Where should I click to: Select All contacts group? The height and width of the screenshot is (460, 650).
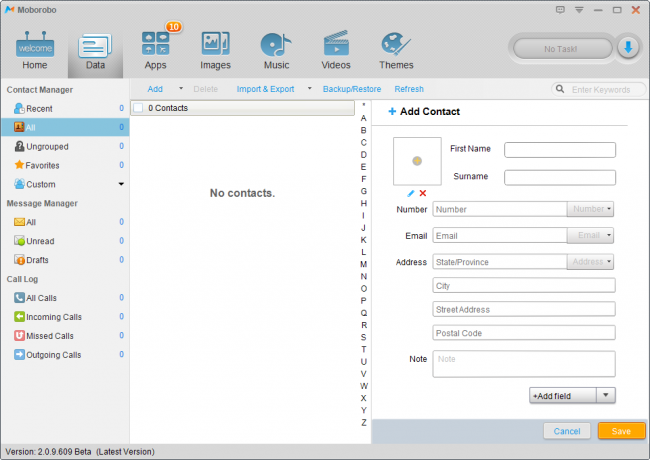[x=65, y=127]
